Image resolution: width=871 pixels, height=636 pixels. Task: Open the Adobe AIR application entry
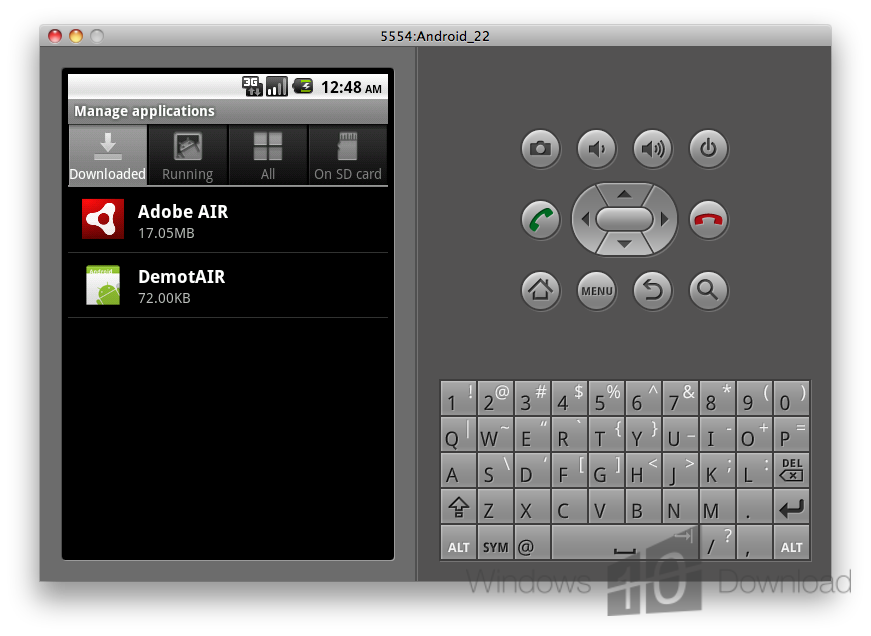pyautogui.click(x=228, y=220)
